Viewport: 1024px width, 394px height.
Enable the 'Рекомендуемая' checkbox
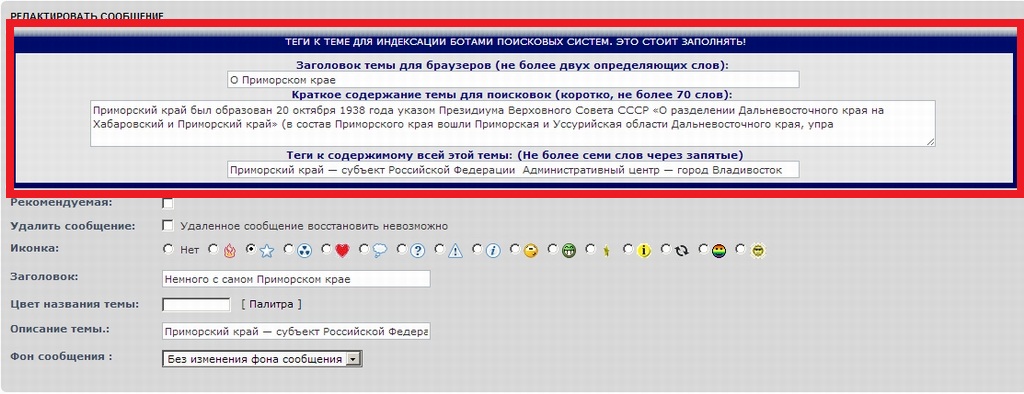(x=168, y=203)
